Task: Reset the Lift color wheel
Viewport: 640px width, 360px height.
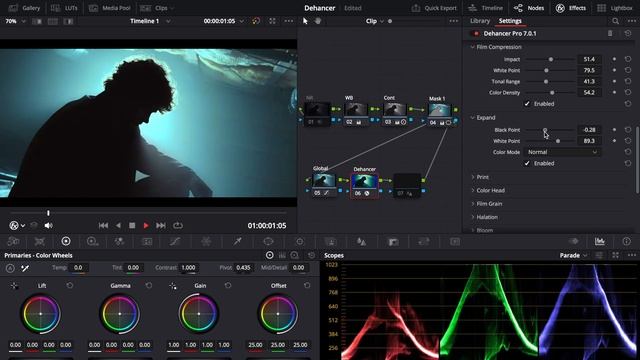Action: tap(70, 285)
